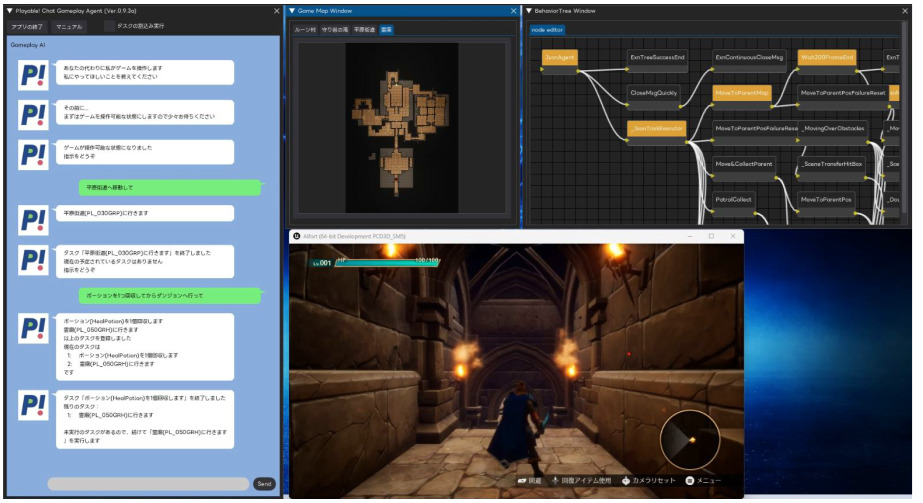
Task: Click the message ゲームが操作可能な状態になりました
Action: (x=145, y=152)
